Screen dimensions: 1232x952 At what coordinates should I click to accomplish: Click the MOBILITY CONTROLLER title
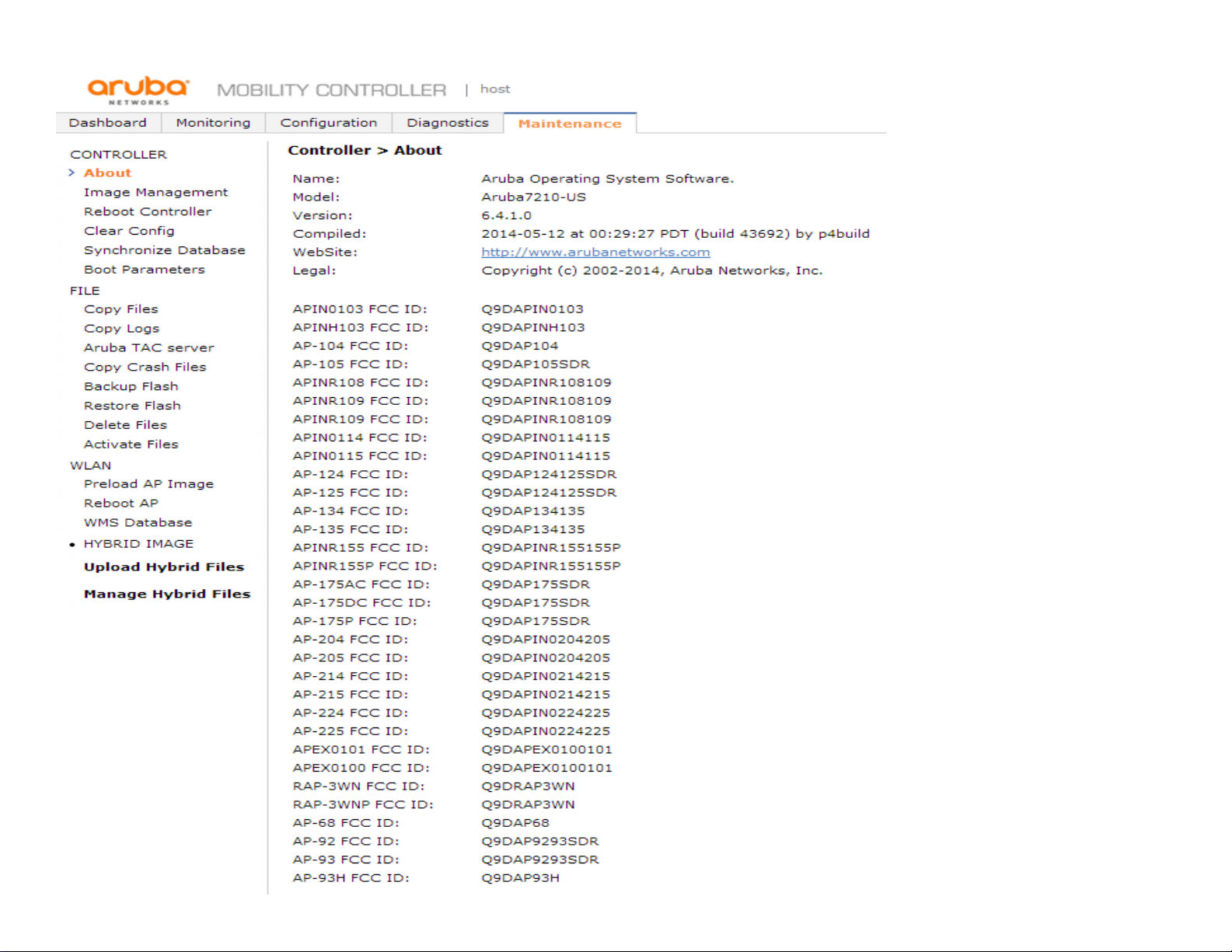click(x=332, y=90)
